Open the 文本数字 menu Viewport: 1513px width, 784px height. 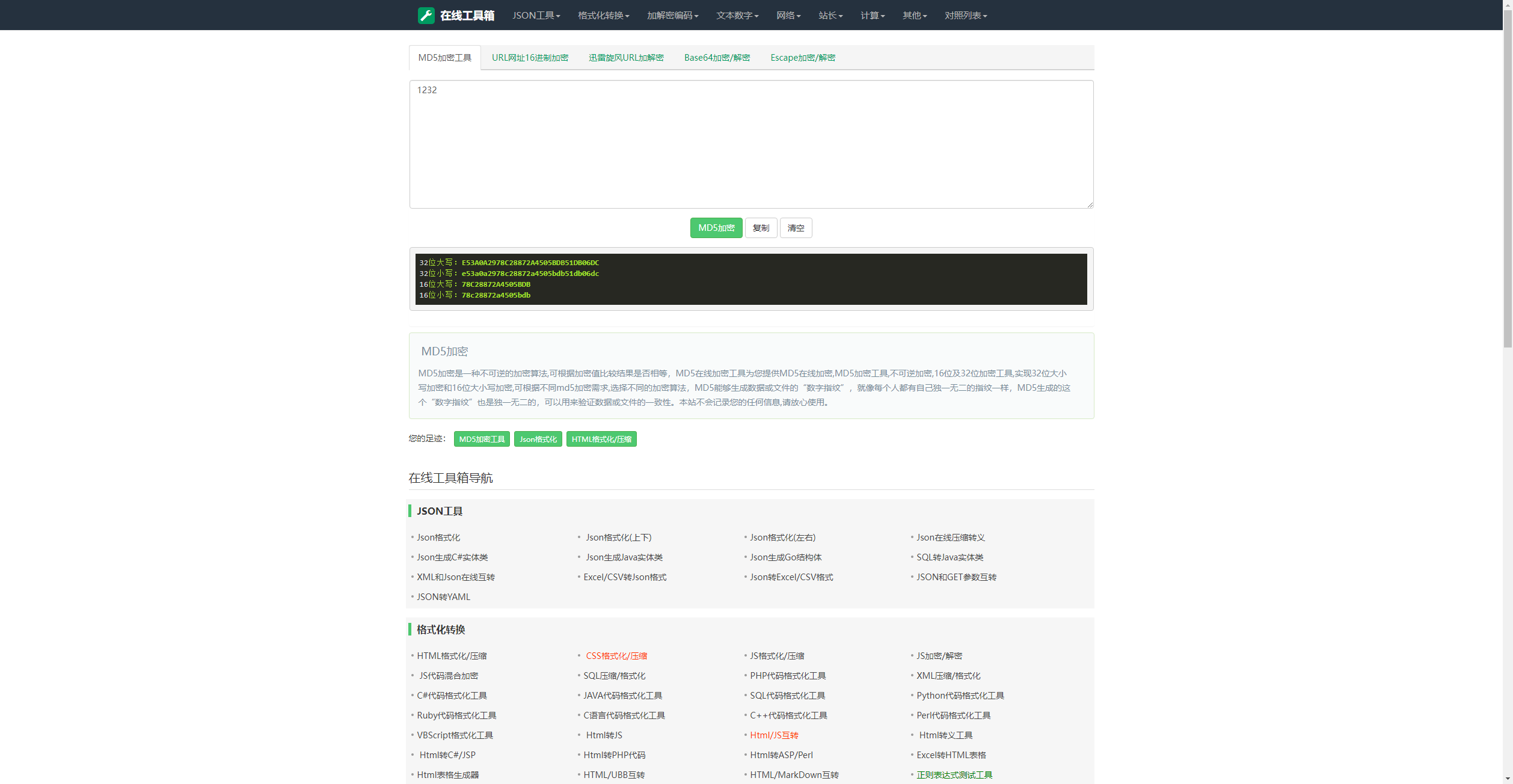(737, 16)
